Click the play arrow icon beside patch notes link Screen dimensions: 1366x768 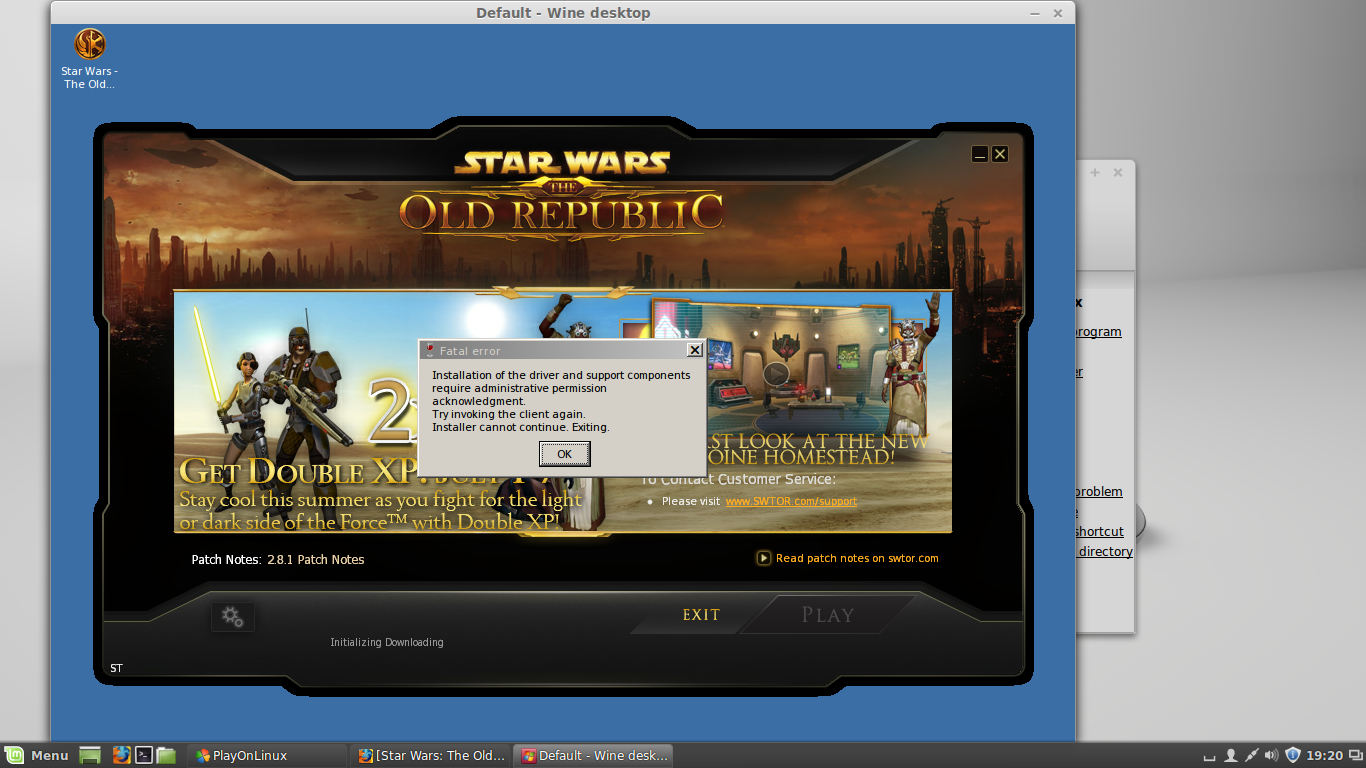click(x=764, y=558)
